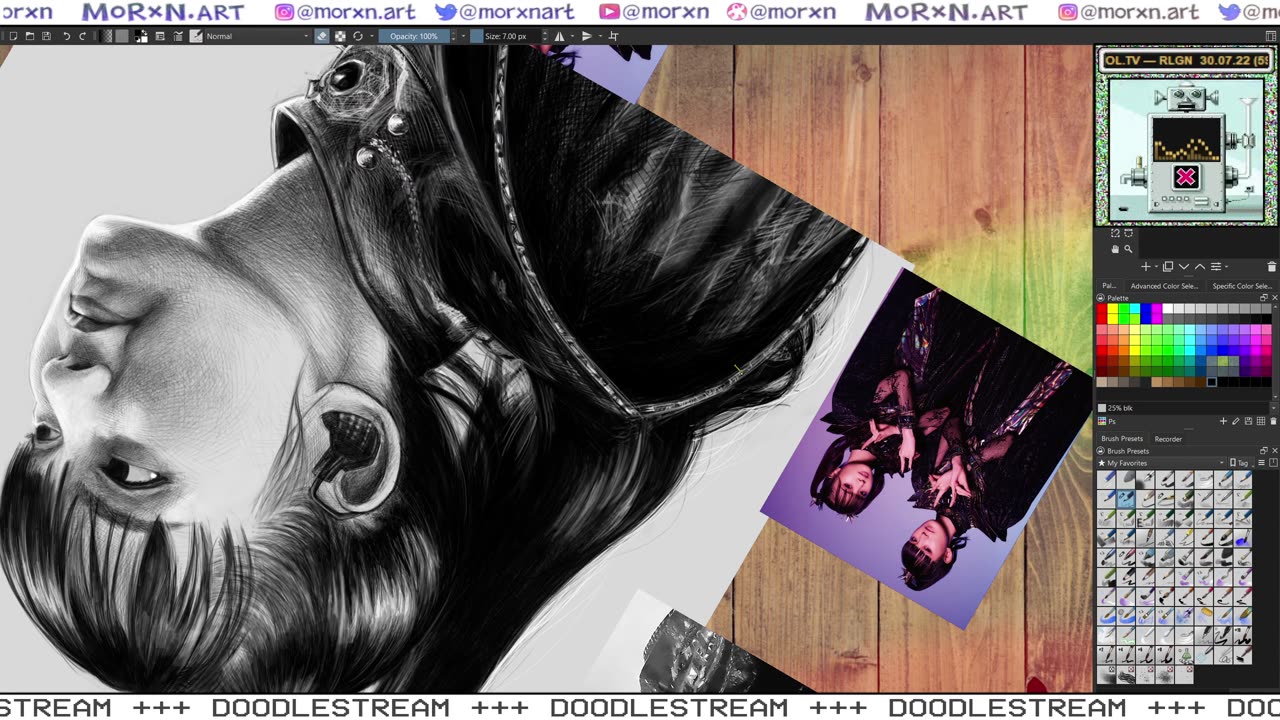Add a new color to the palette

1223,422
